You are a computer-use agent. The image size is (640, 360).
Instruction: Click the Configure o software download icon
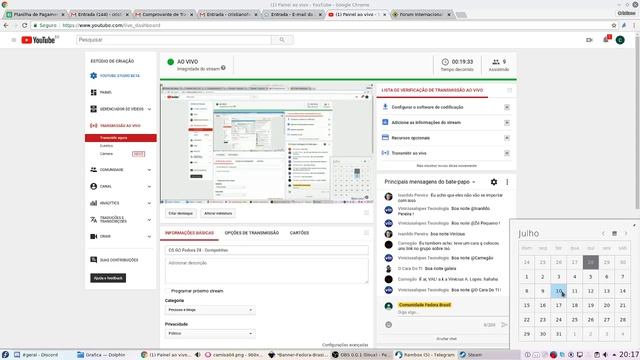tap(385, 107)
